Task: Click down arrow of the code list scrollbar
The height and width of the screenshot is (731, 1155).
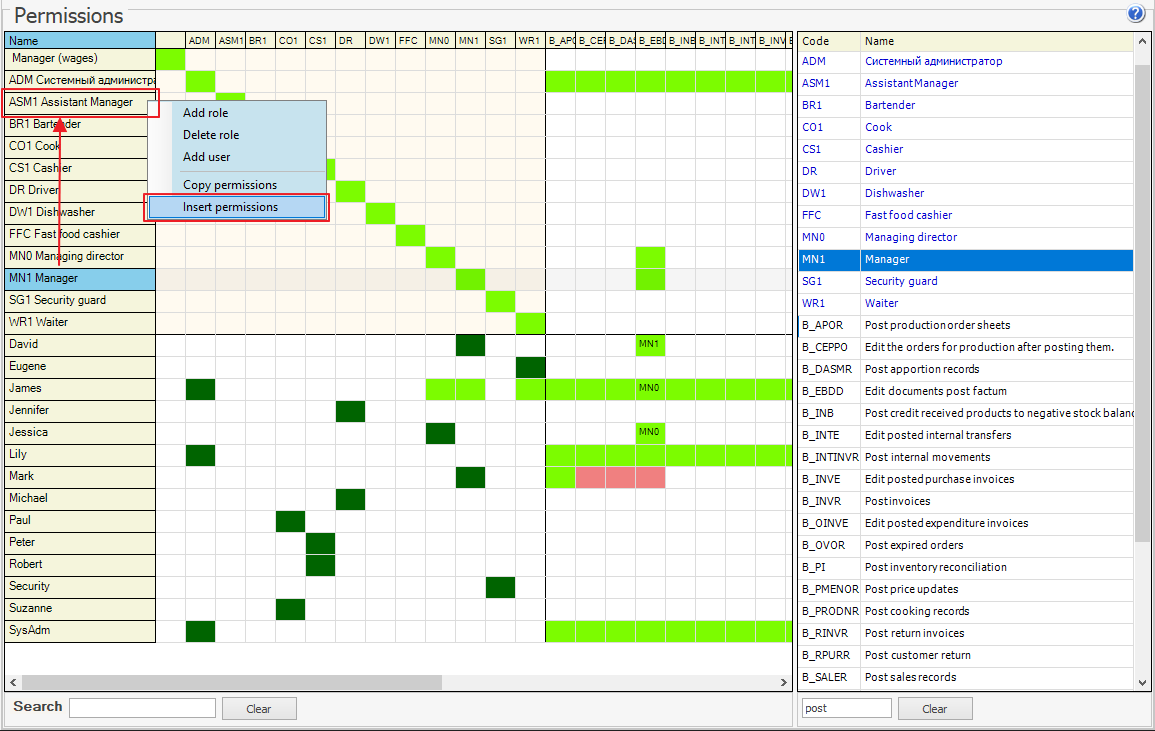Action: click(x=1143, y=682)
